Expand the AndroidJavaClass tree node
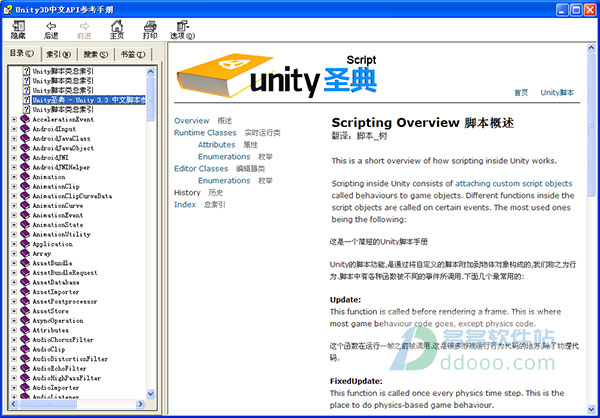 coord(14,139)
